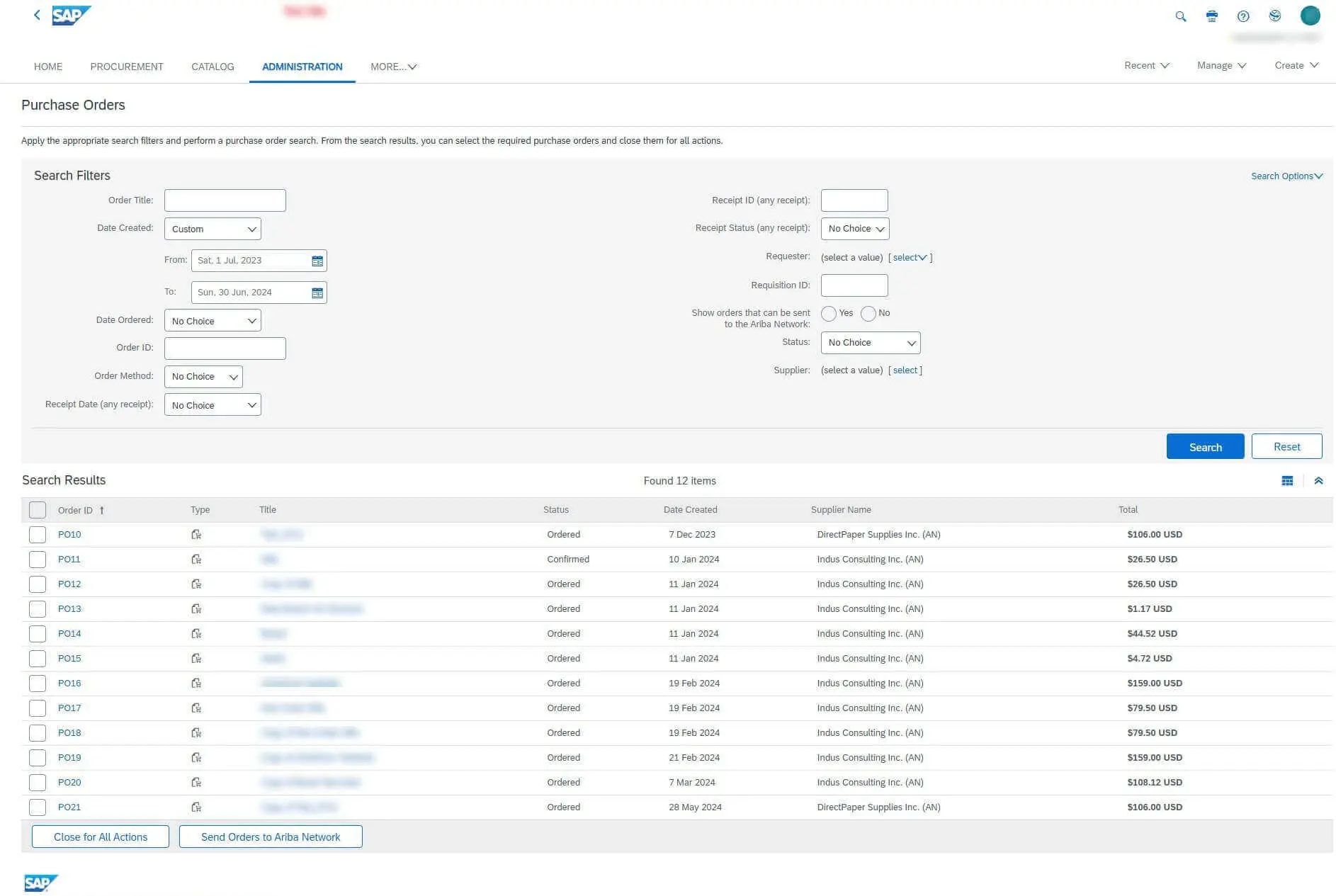Open table options grid icon
Screen dimensions: 1336x896
click(1287, 481)
